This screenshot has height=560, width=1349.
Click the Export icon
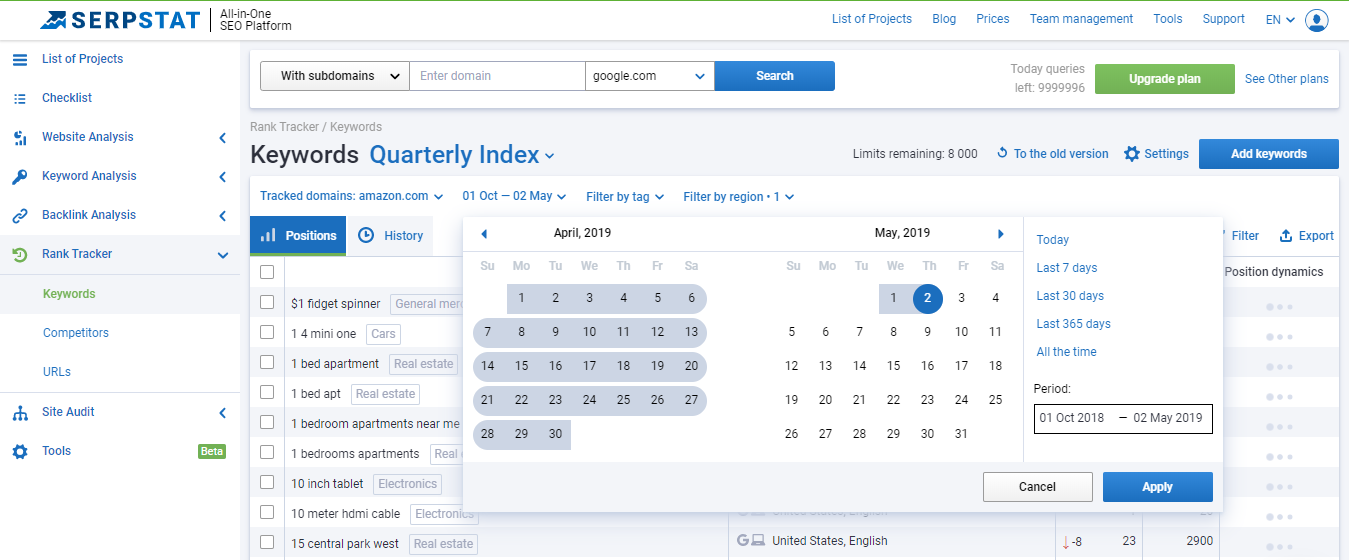point(1286,236)
